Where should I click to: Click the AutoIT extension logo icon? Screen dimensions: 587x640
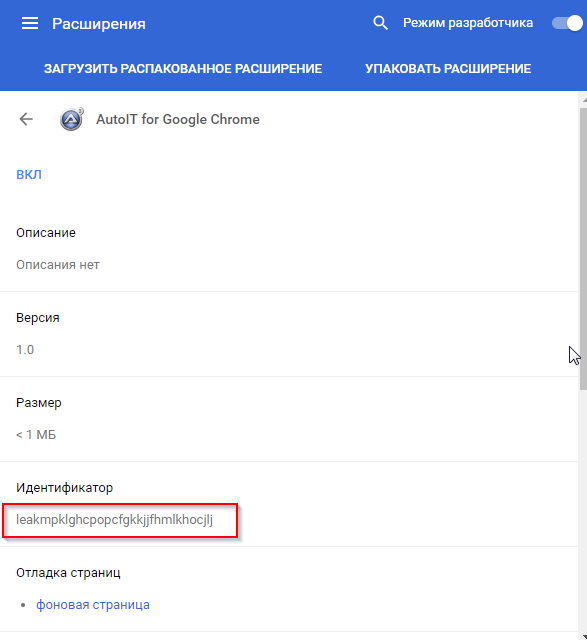click(71, 119)
